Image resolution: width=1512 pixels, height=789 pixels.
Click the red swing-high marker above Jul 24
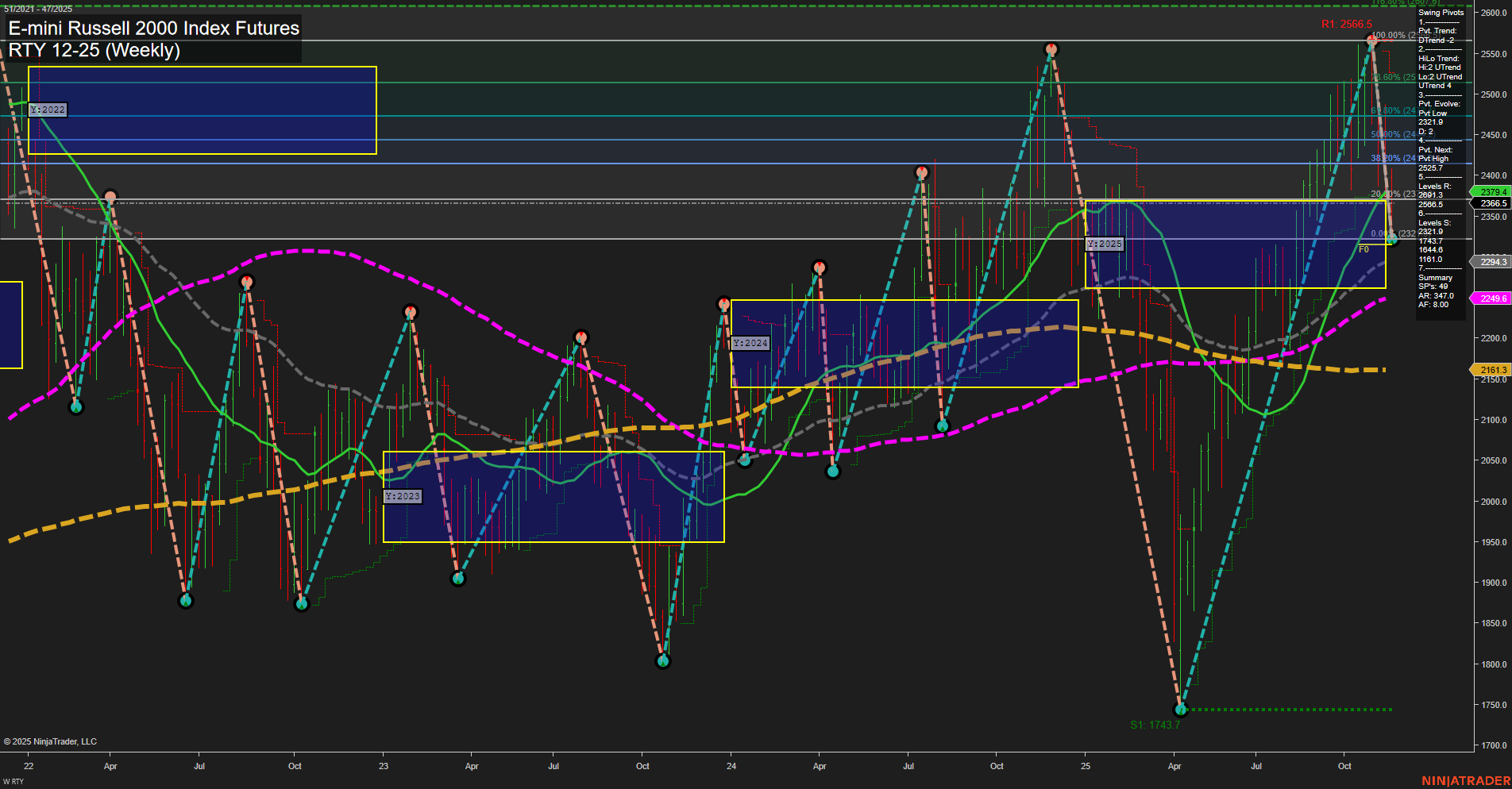pyautogui.click(x=921, y=170)
